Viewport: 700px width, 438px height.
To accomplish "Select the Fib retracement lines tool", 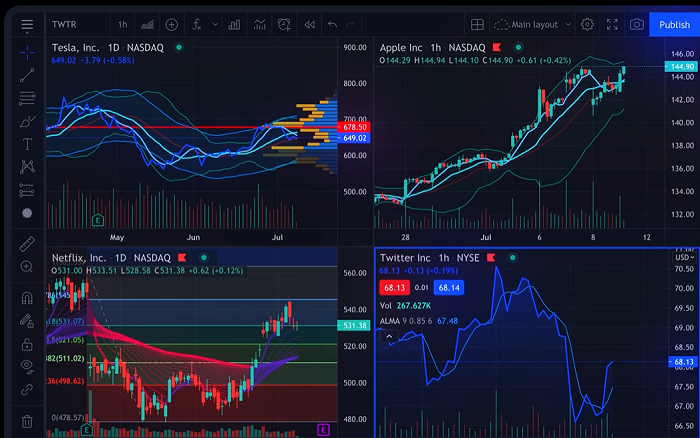I will coord(27,98).
